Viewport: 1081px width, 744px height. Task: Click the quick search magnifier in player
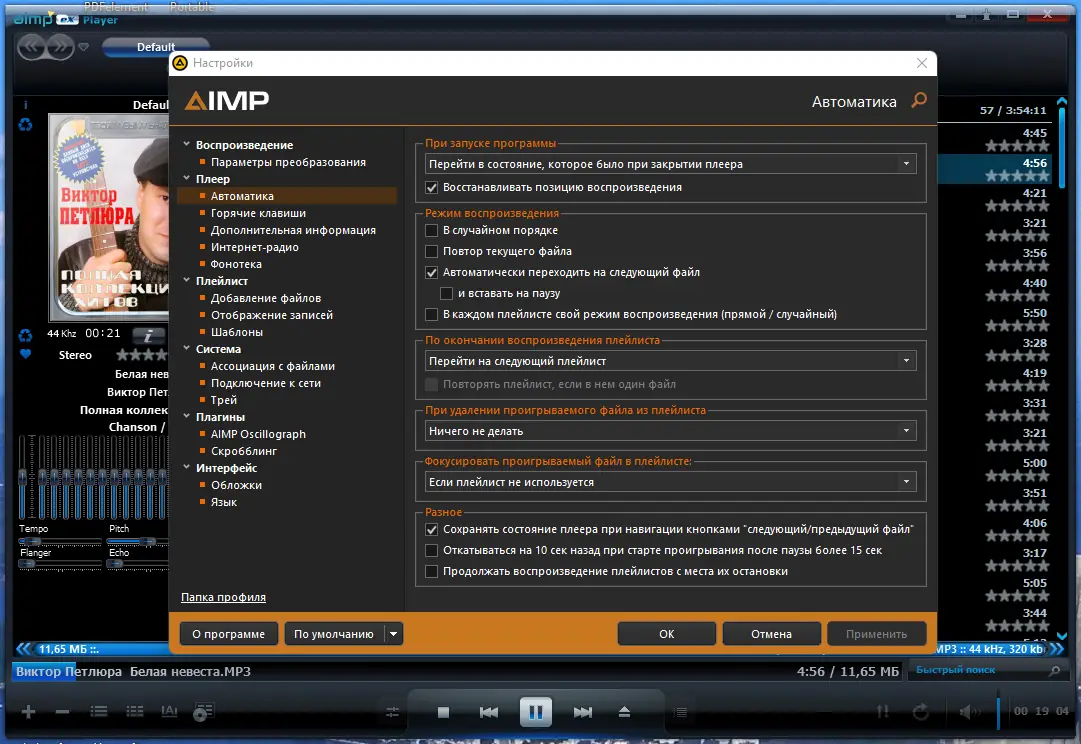tap(1054, 670)
